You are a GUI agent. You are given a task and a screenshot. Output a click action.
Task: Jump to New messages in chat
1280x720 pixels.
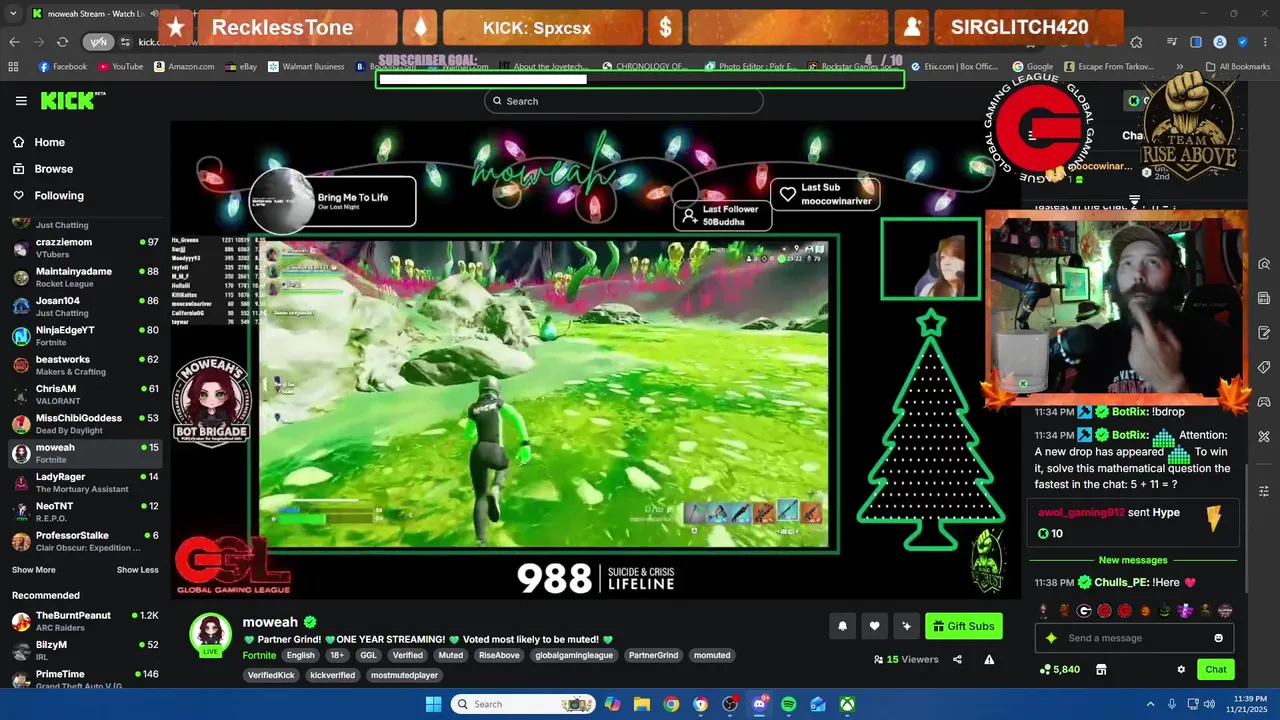[1133, 560]
